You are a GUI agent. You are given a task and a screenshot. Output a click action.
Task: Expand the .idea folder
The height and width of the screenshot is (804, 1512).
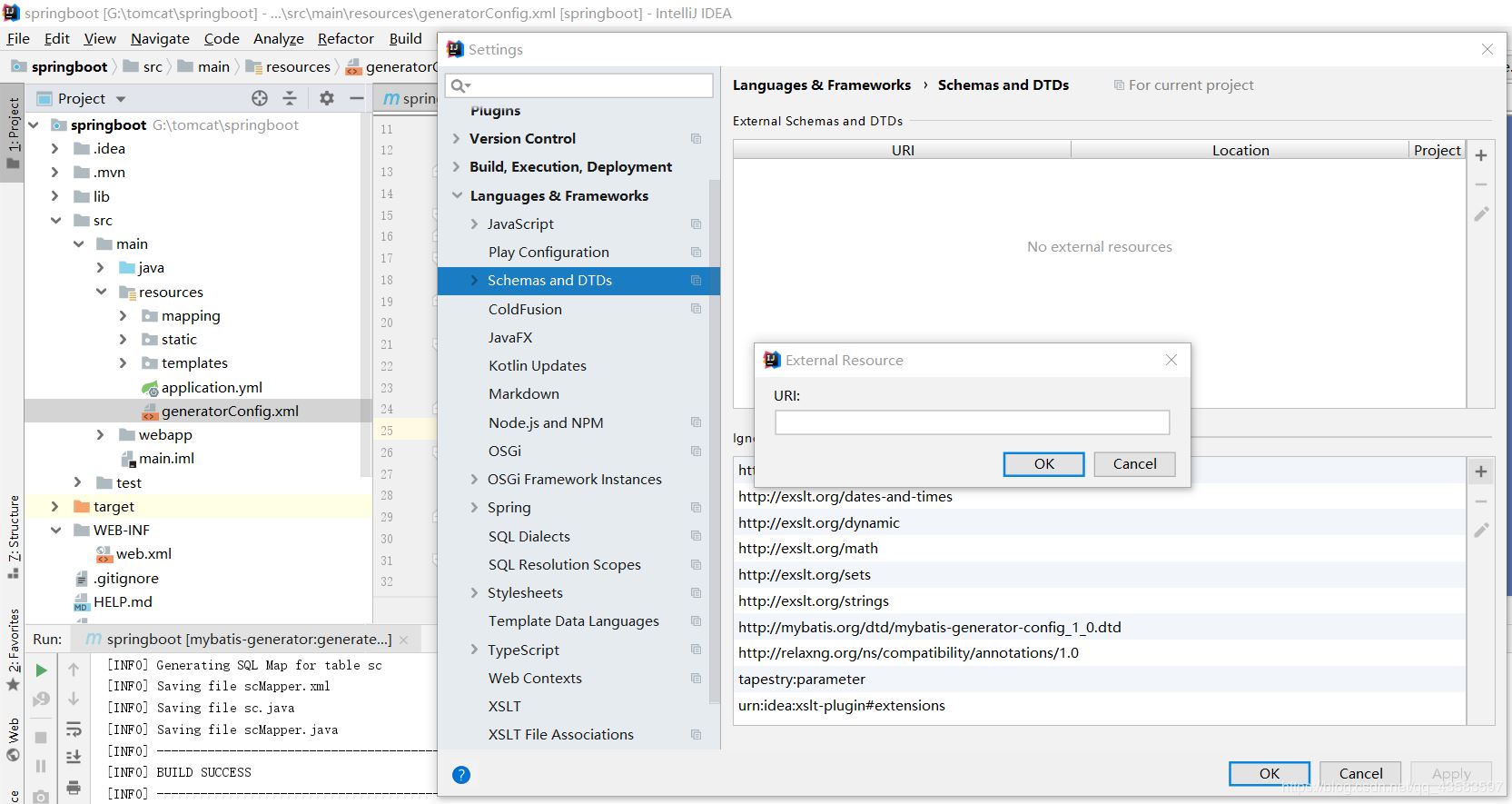pos(54,148)
